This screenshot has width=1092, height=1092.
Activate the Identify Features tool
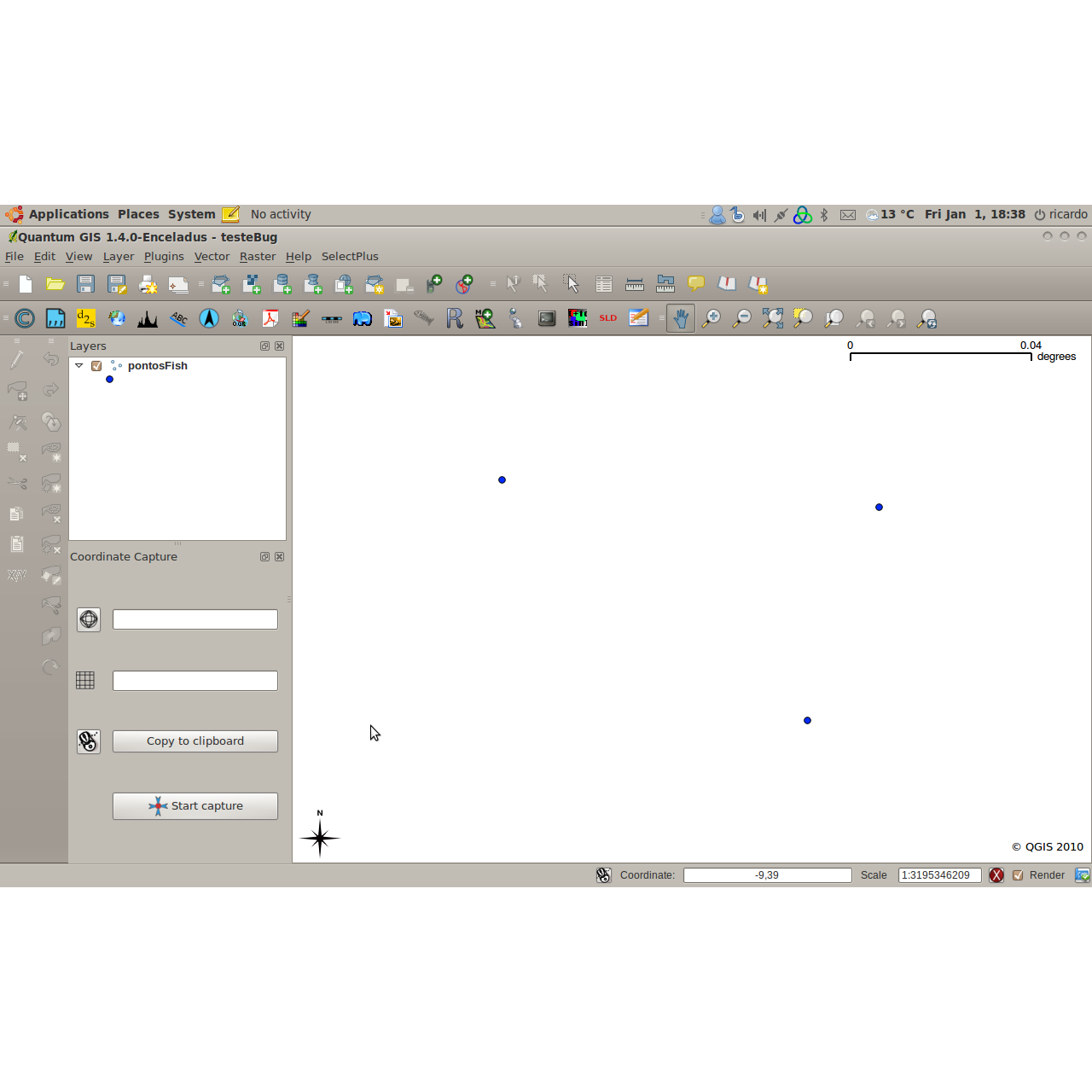pyautogui.click(x=513, y=283)
